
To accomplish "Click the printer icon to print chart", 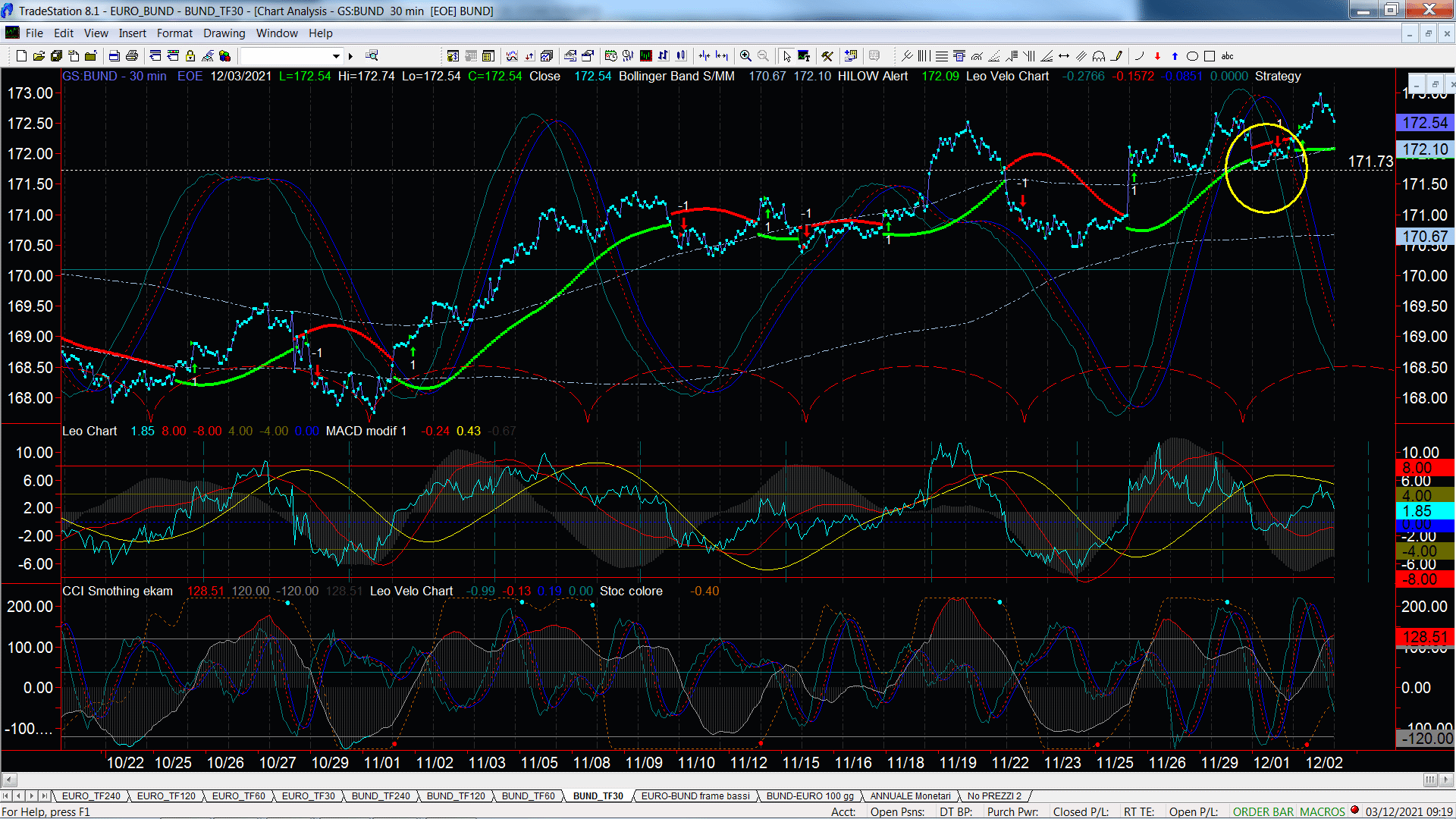I will [x=131, y=56].
